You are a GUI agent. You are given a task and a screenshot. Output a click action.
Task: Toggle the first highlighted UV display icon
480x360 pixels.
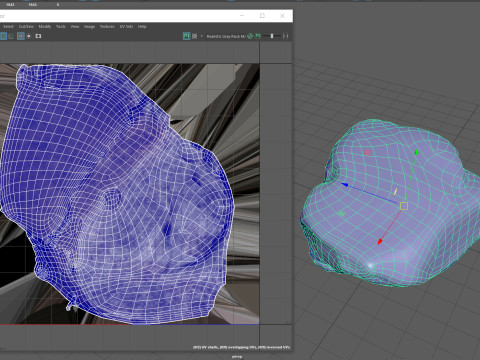click(3, 36)
